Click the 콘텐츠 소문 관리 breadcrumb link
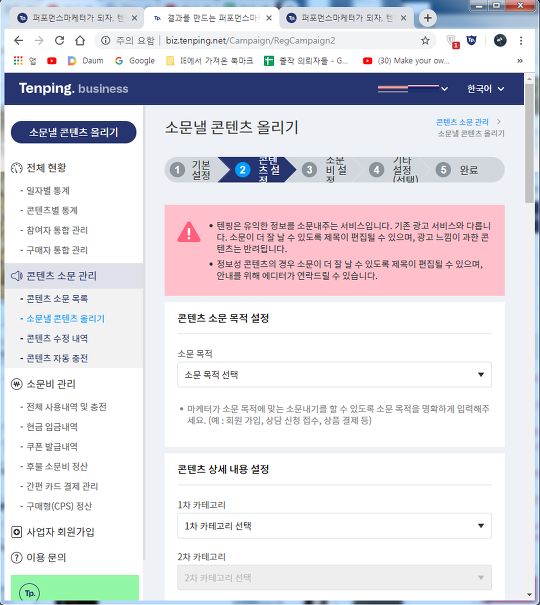540x605 pixels. point(462,122)
